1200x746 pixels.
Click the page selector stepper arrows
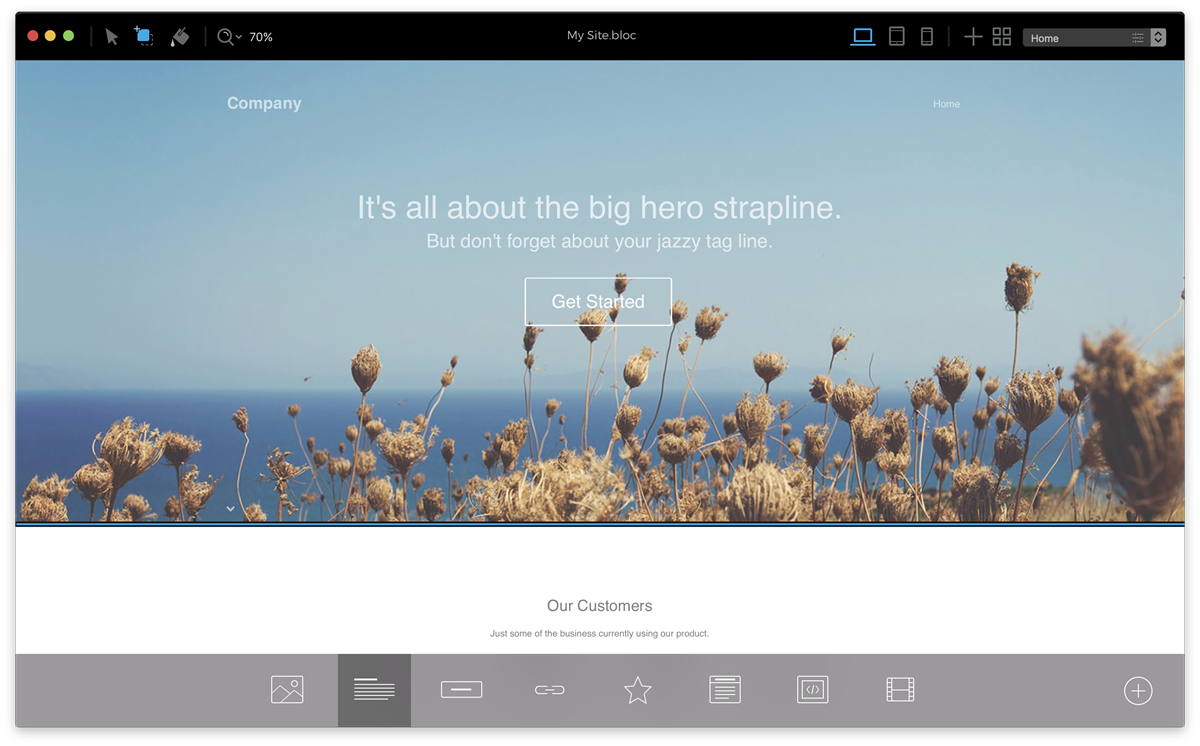tap(1158, 38)
